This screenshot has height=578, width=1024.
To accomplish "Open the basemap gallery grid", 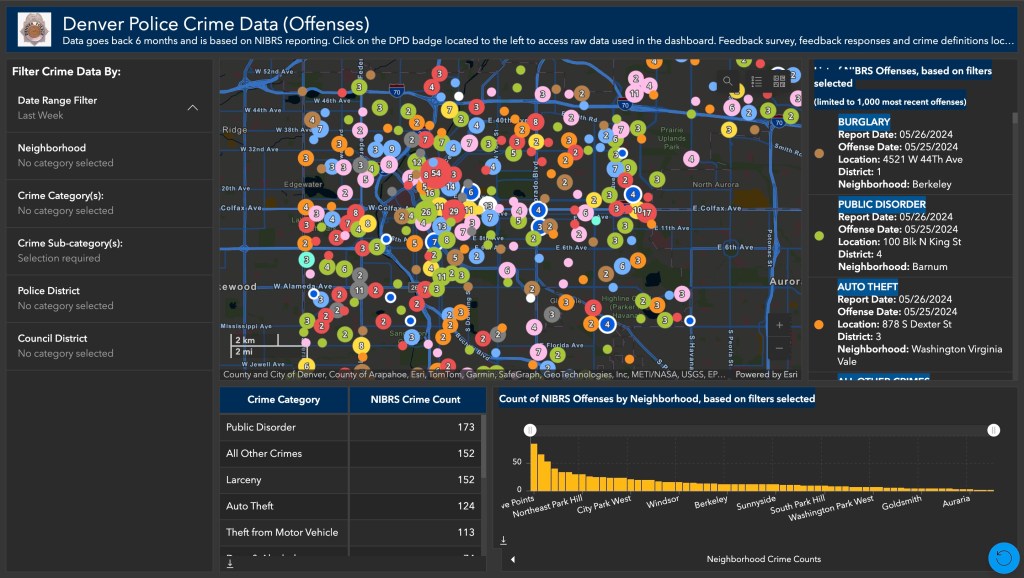I will click(778, 81).
